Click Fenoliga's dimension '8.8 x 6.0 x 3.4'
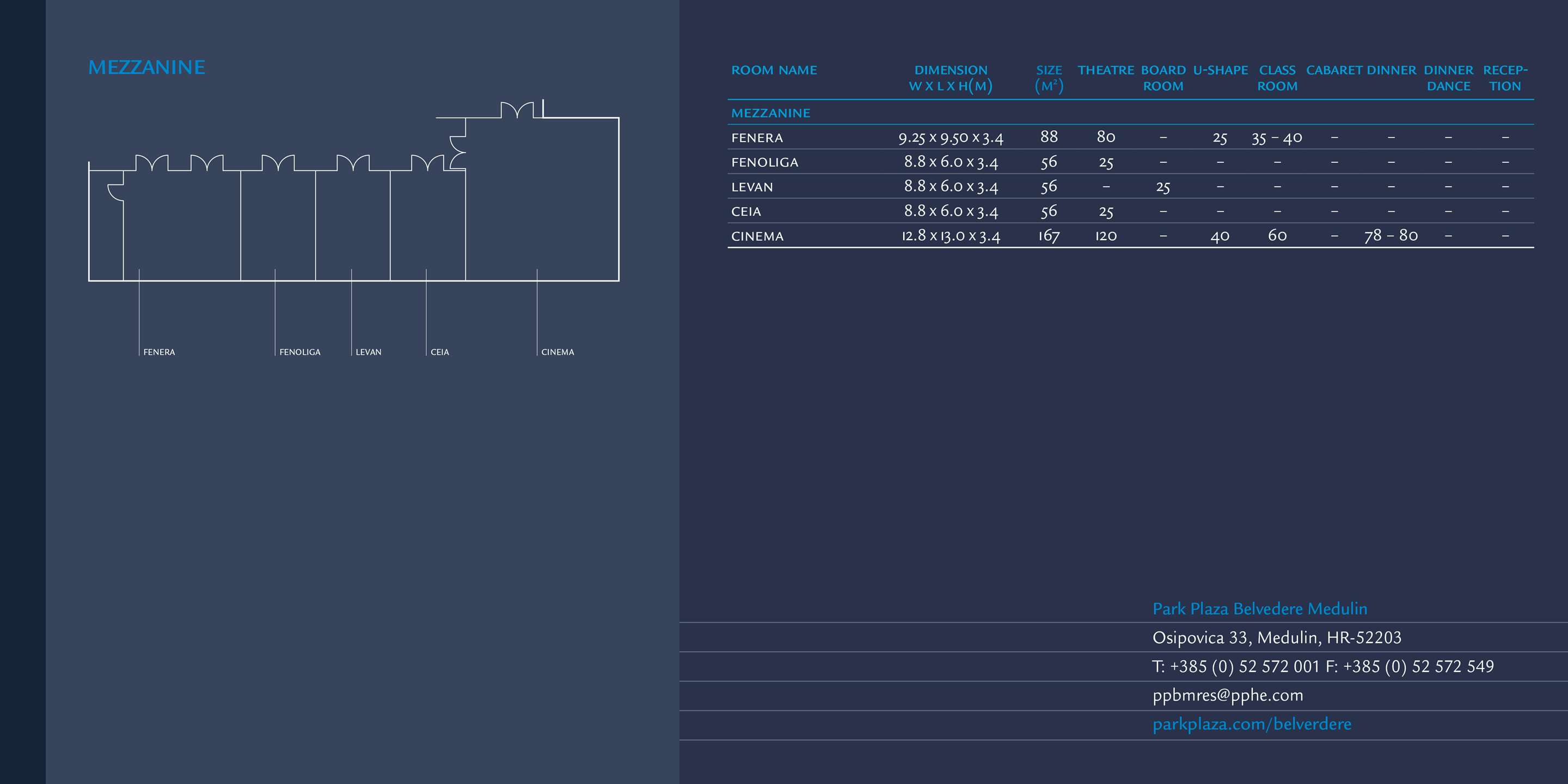Screen dimensions: 1568x784 click(x=951, y=163)
